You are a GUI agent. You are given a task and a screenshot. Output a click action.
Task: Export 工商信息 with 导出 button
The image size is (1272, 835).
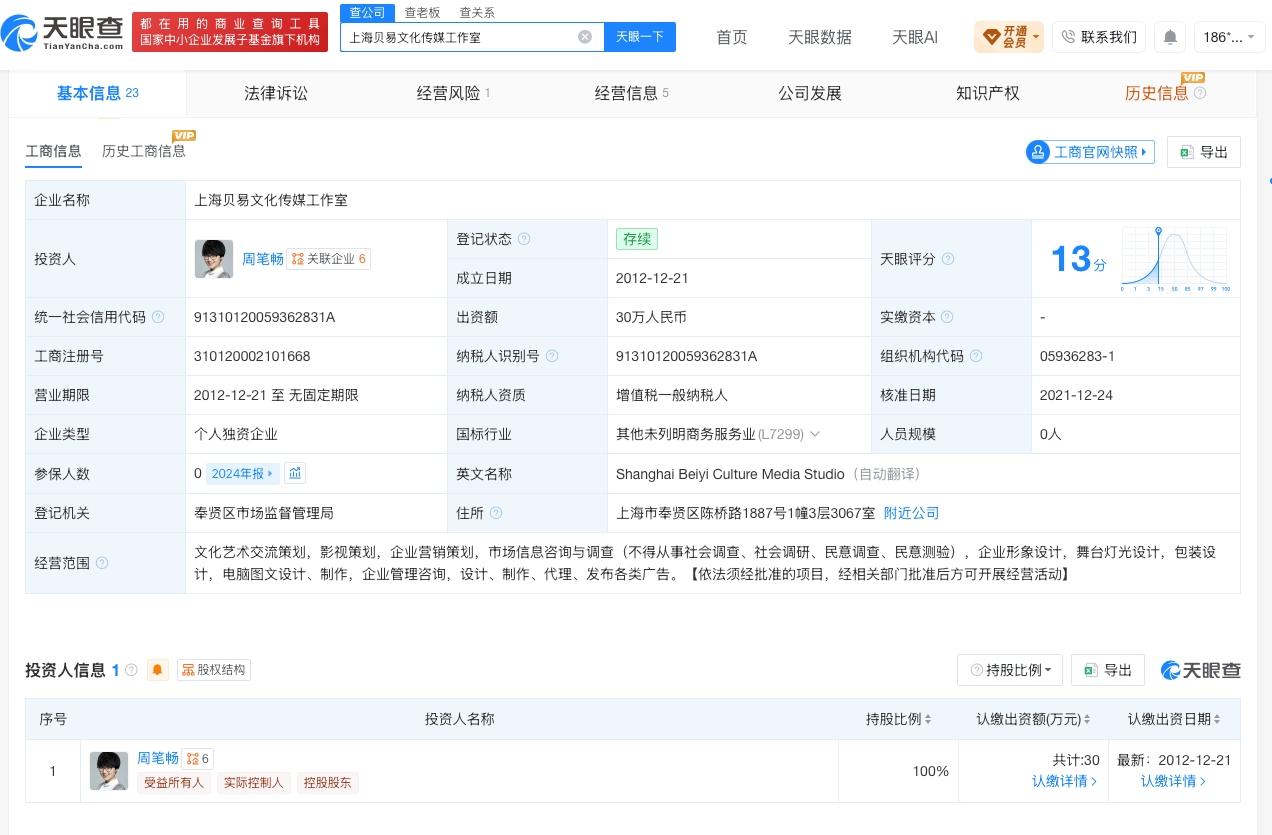[x=1204, y=152]
